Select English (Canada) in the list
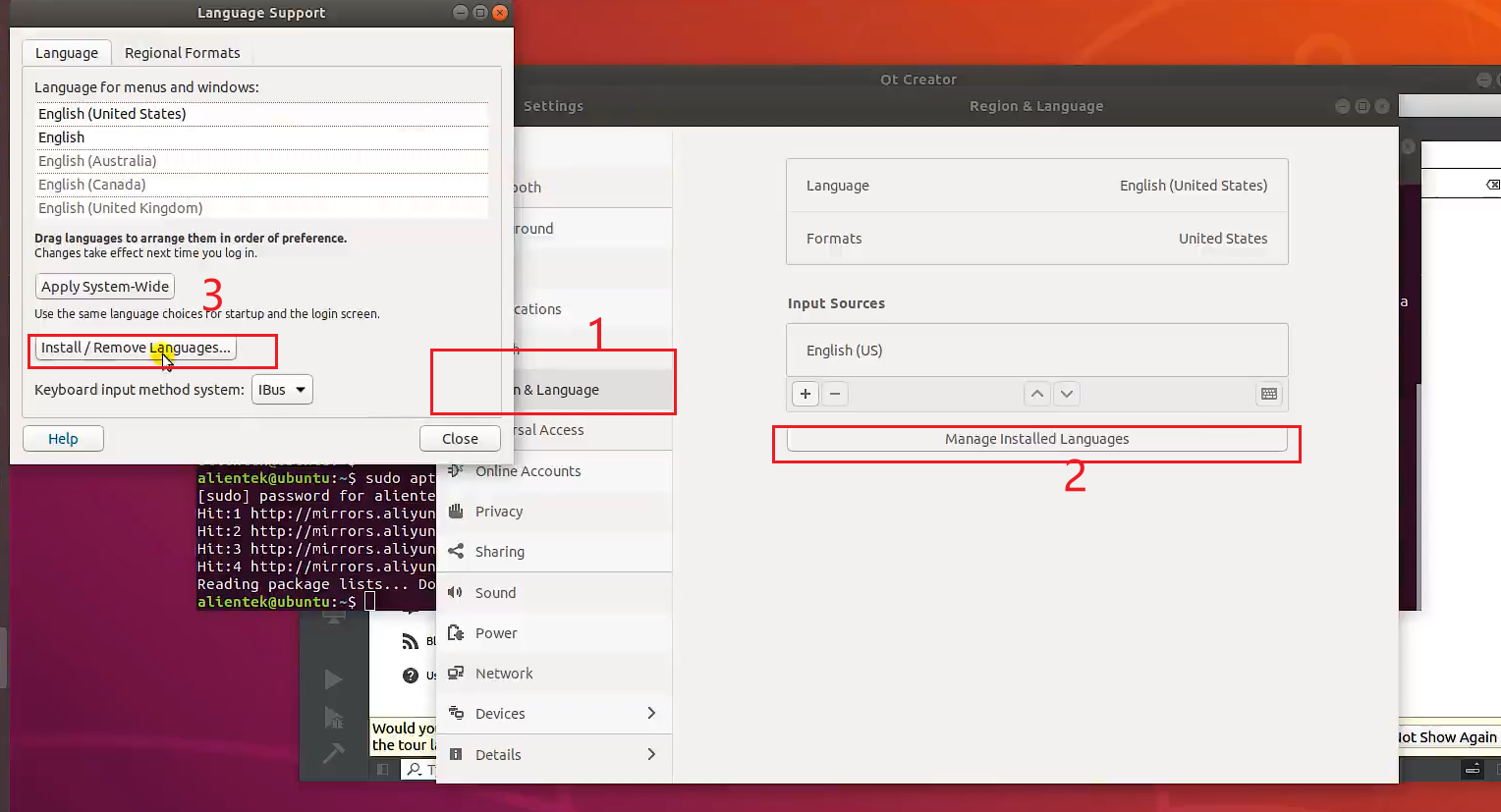The height and width of the screenshot is (812, 1501). click(x=262, y=185)
